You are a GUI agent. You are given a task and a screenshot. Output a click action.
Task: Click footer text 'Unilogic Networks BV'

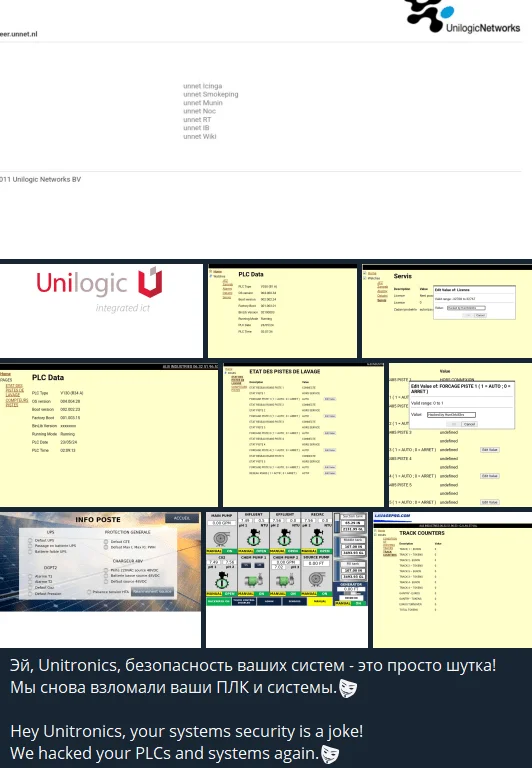pos(47,179)
